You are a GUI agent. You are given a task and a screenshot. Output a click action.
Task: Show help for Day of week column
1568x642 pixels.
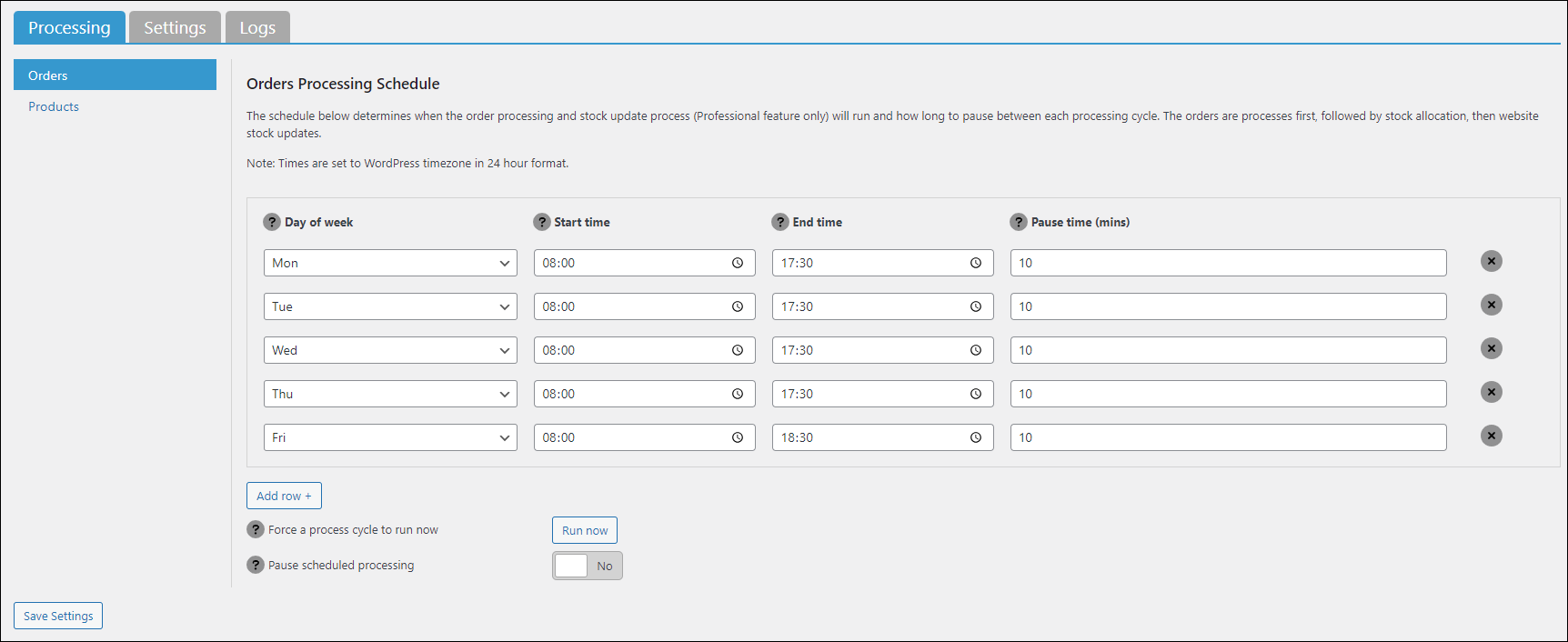[272, 222]
